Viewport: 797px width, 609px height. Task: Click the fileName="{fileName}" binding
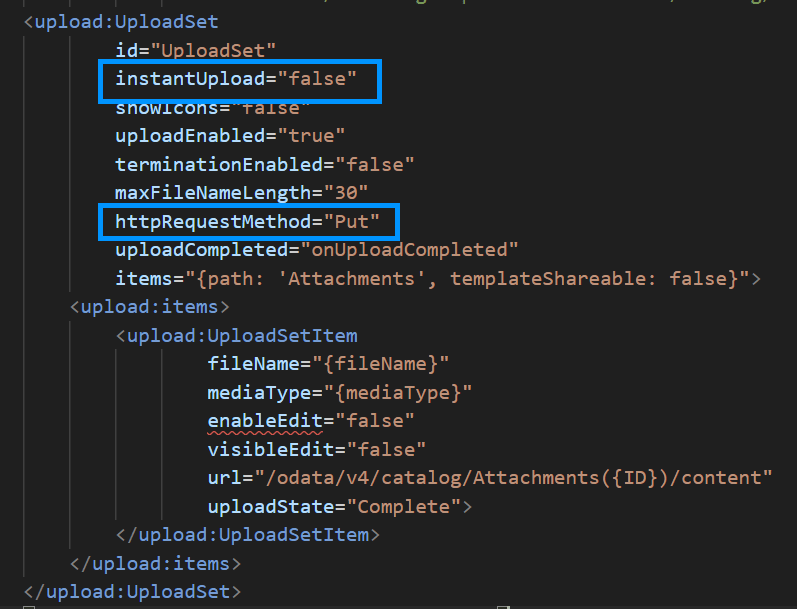point(328,364)
